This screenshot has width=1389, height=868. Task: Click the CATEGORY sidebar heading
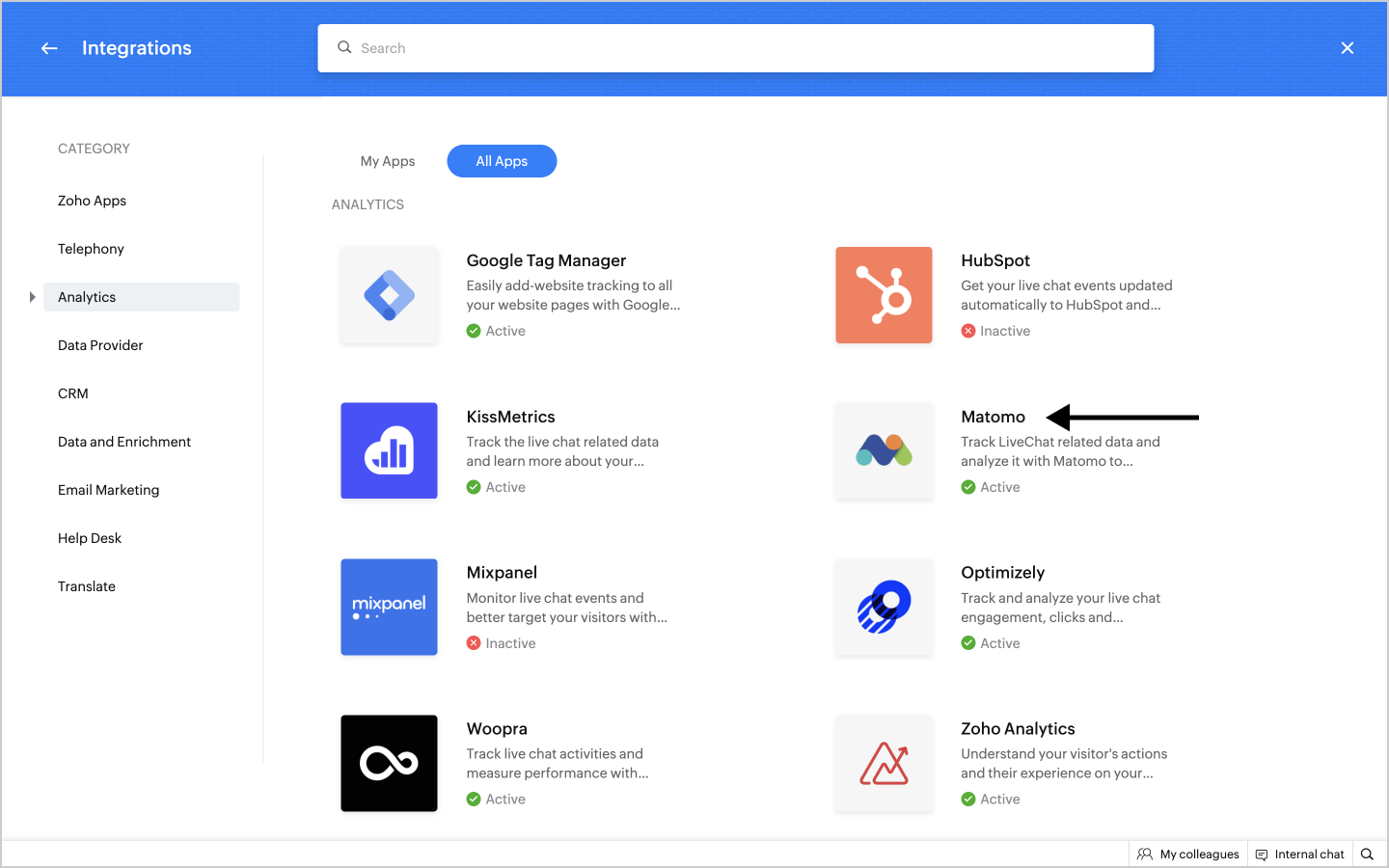[94, 149]
